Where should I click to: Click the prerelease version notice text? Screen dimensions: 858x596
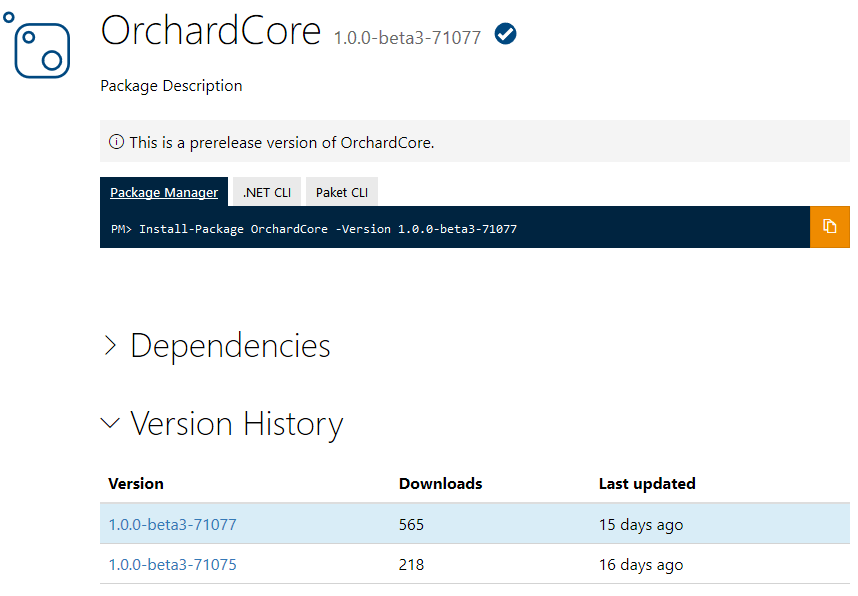(282, 143)
